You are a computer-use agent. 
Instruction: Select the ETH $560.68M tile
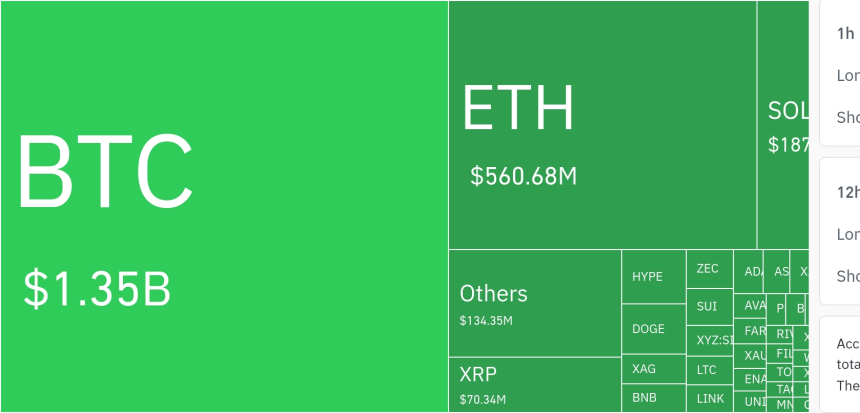click(x=602, y=125)
